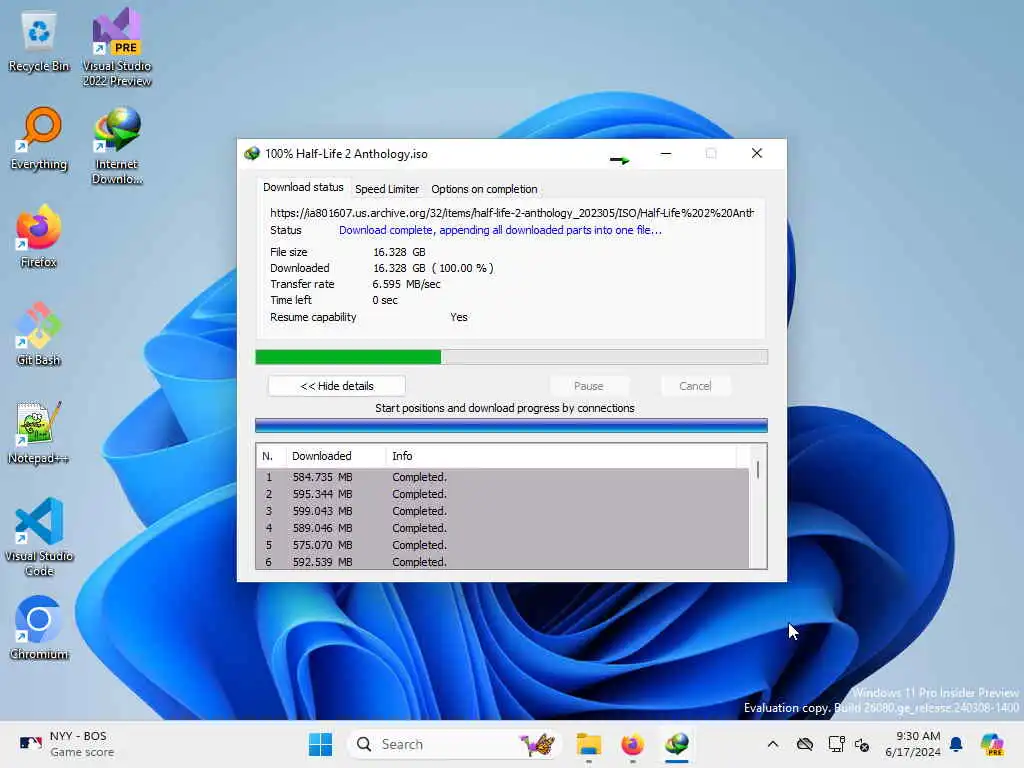Image resolution: width=1024 pixels, height=768 pixels.
Task: Select connection row with 589.046 MB
Action: click(x=503, y=528)
